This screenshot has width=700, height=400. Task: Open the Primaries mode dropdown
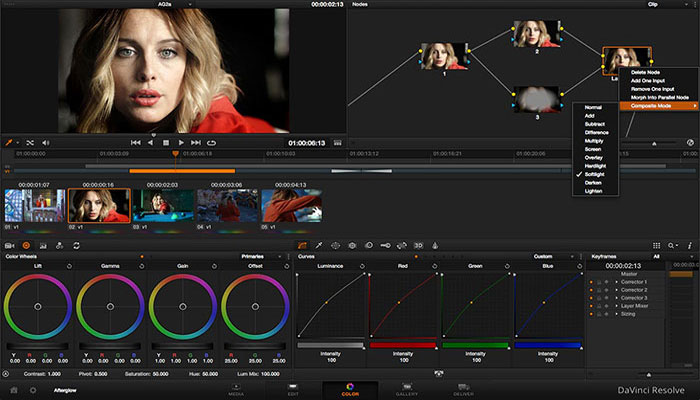(262, 257)
